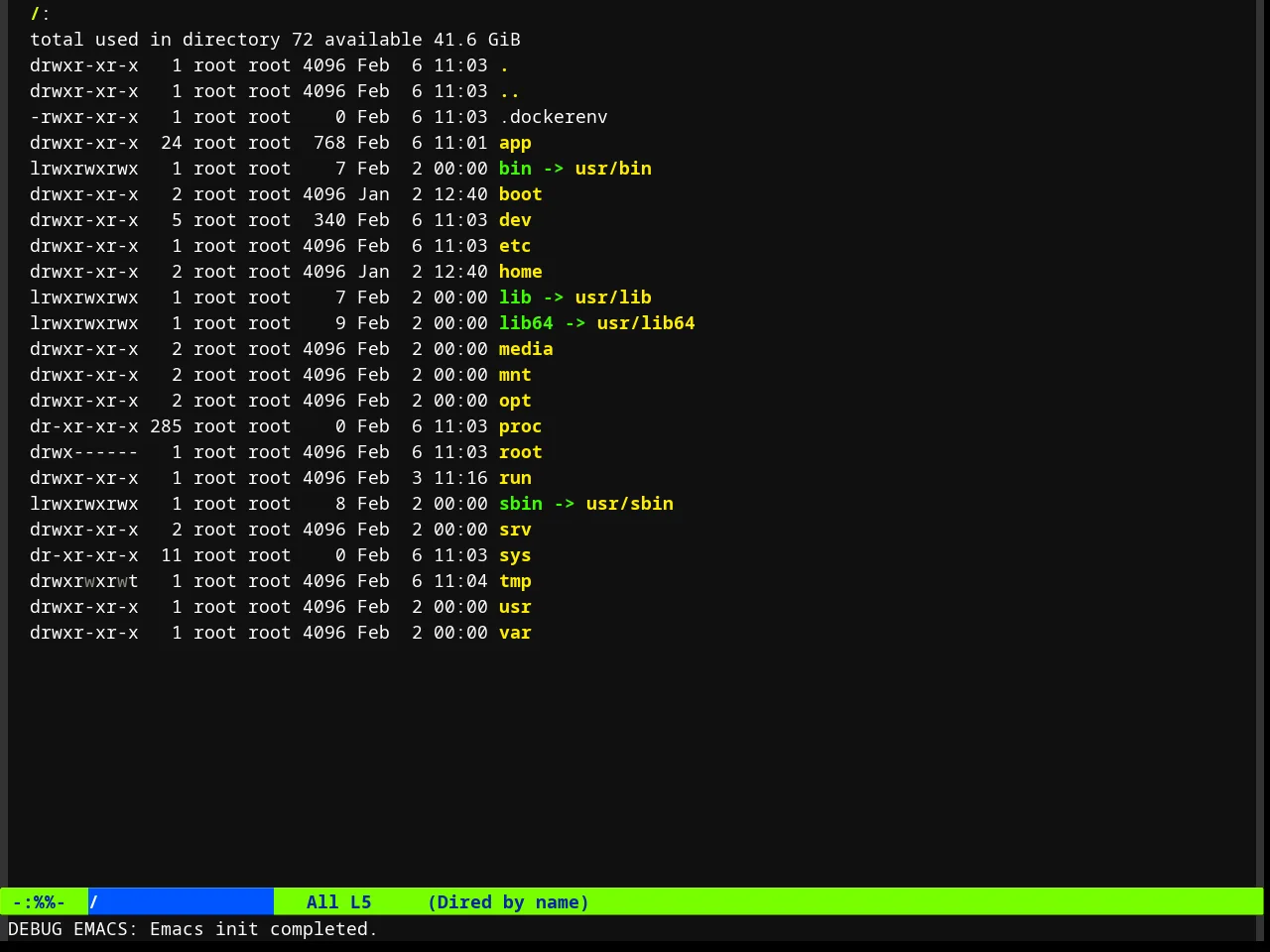Open the sys directory
This screenshot has width=1270, height=952.
[x=515, y=555]
